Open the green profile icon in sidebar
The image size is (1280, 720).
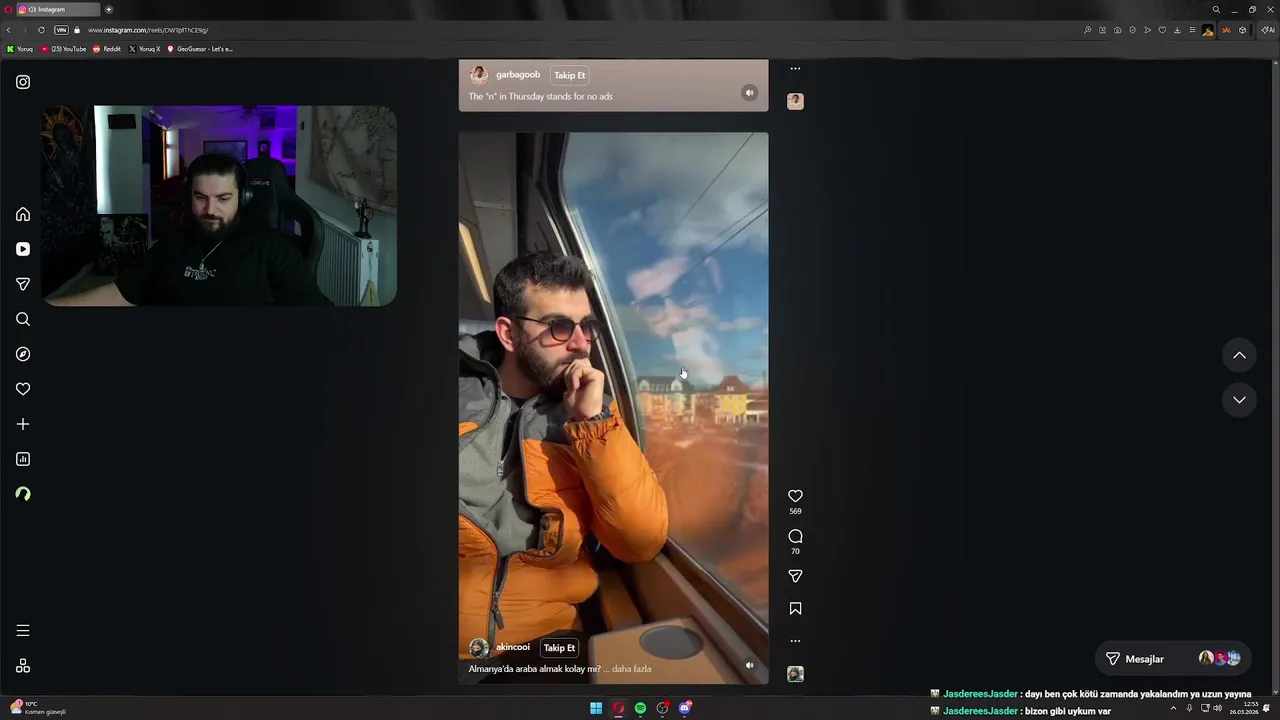(x=23, y=494)
